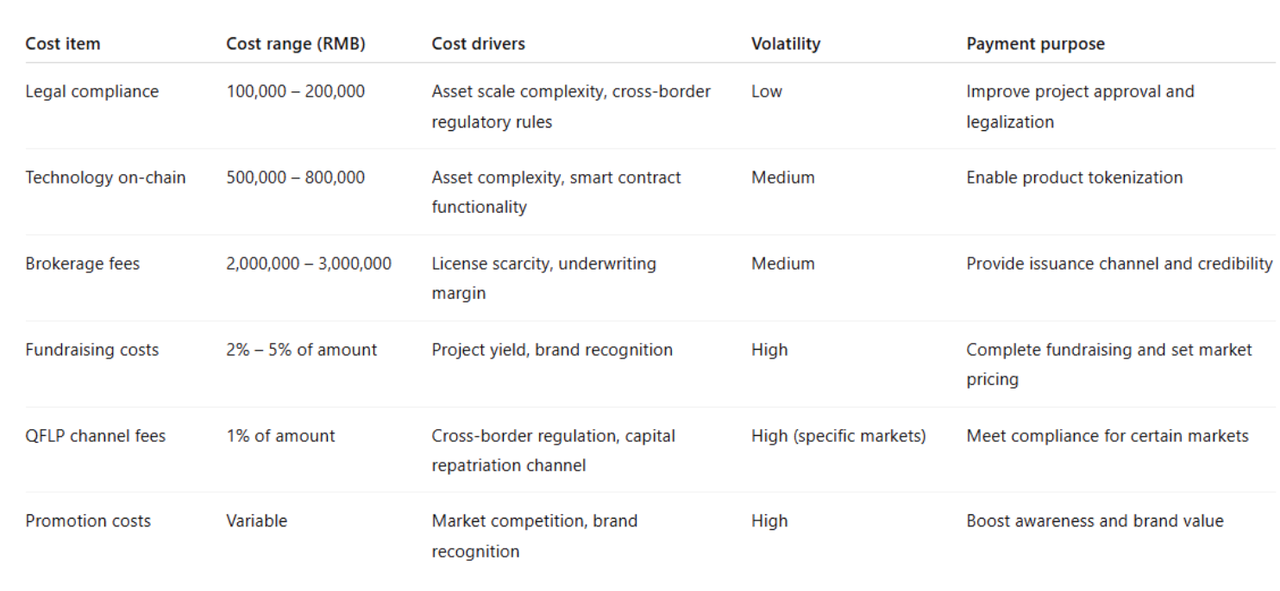This screenshot has height=591, width=1280.
Task: Click the '2% – 5% of amount' cell
Action: 301,350
